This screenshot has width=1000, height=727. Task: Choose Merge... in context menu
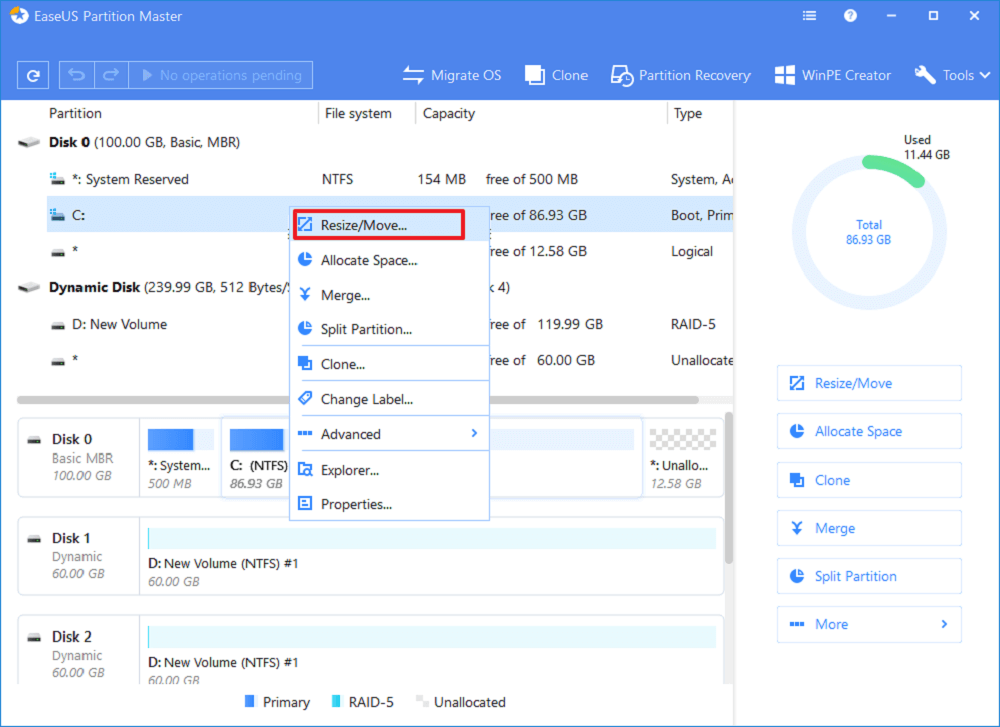[x=390, y=295]
